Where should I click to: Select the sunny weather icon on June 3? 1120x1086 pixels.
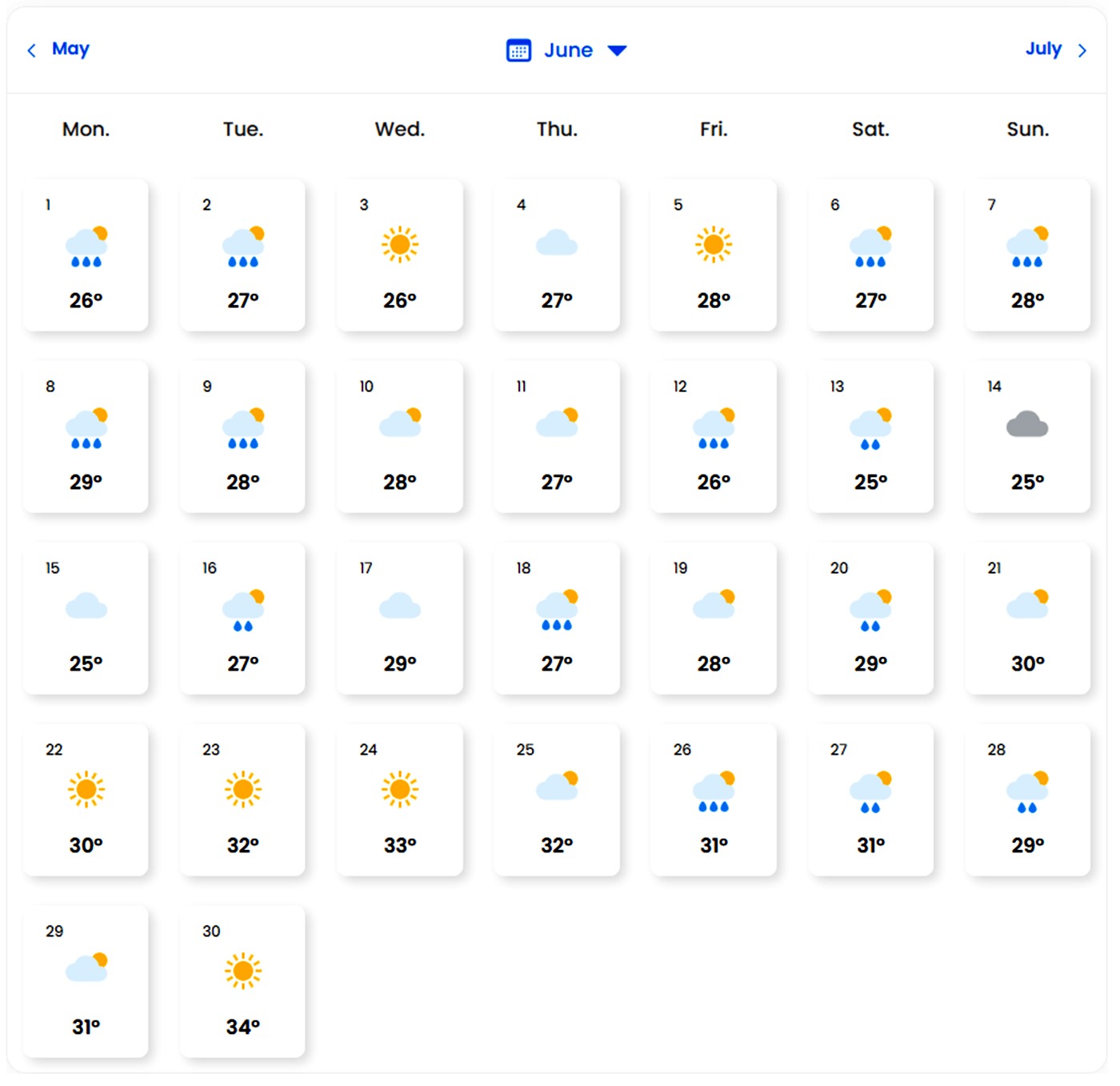400,246
